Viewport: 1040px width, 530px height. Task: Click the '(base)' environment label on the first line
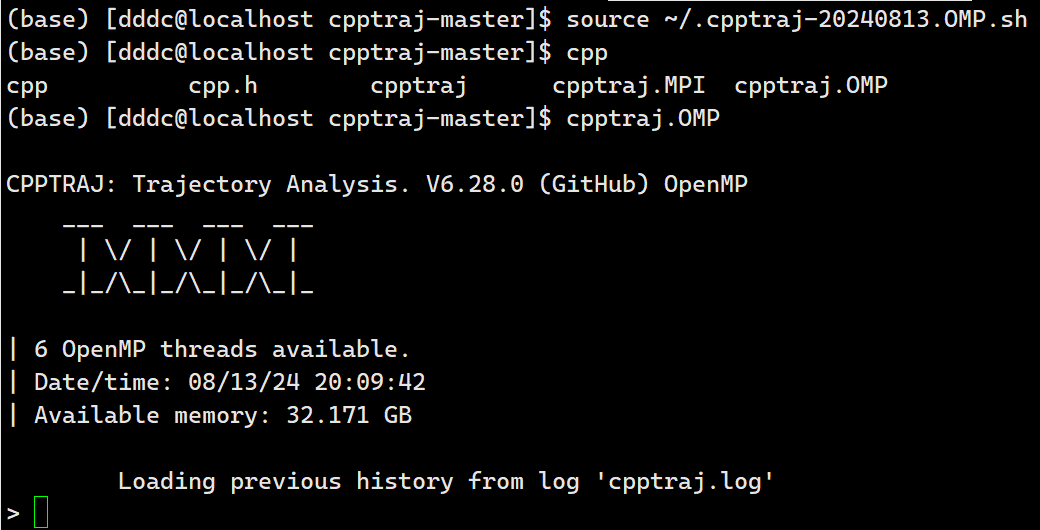tap(48, 19)
